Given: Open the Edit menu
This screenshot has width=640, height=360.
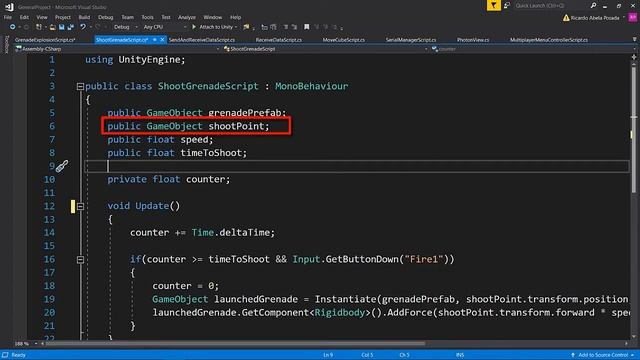Looking at the screenshot, I should point(24,18).
